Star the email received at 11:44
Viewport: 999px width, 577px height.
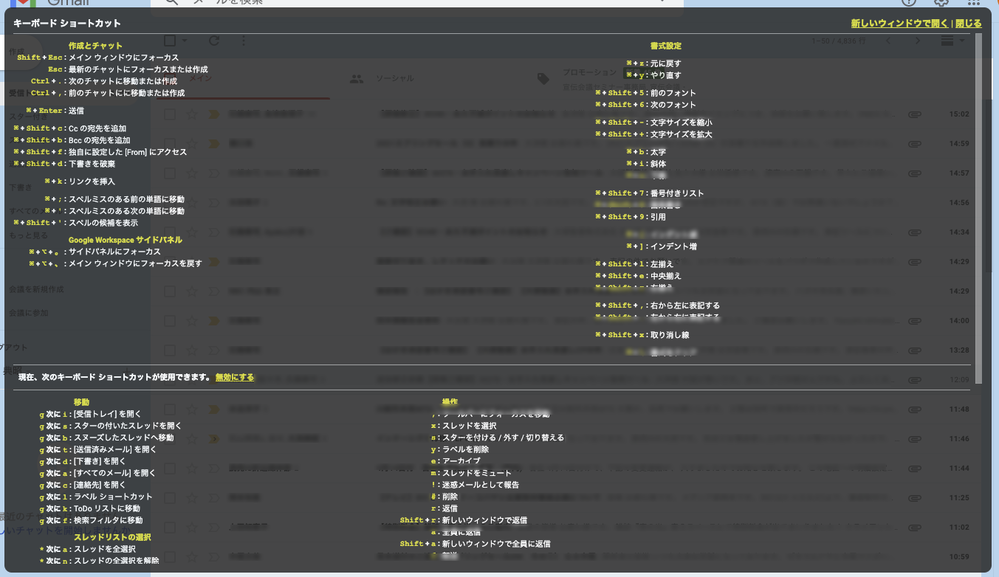tap(192, 468)
